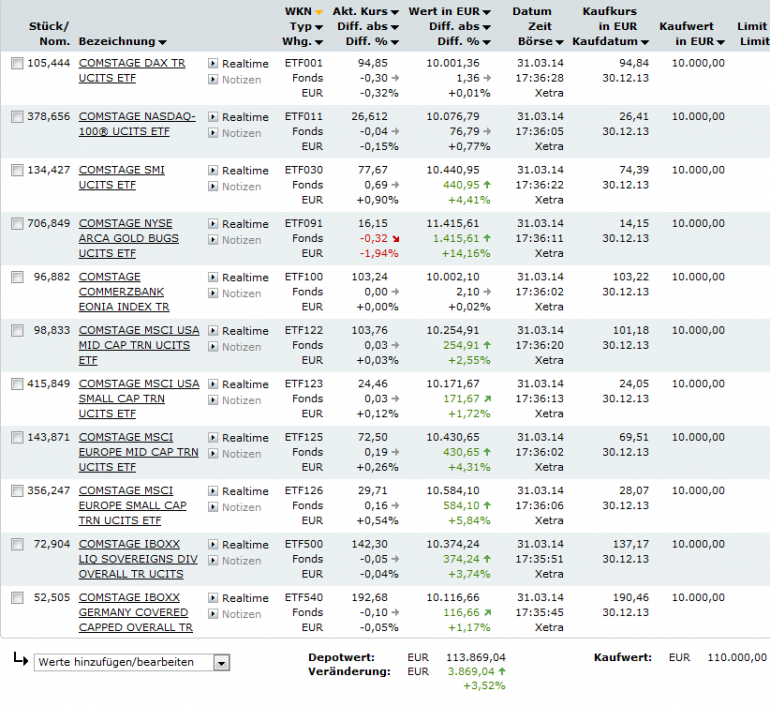The width and height of the screenshot is (770, 707).
Task: Open Realtime icon for MSCI EUROPE MID CAP
Action: [213, 437]
